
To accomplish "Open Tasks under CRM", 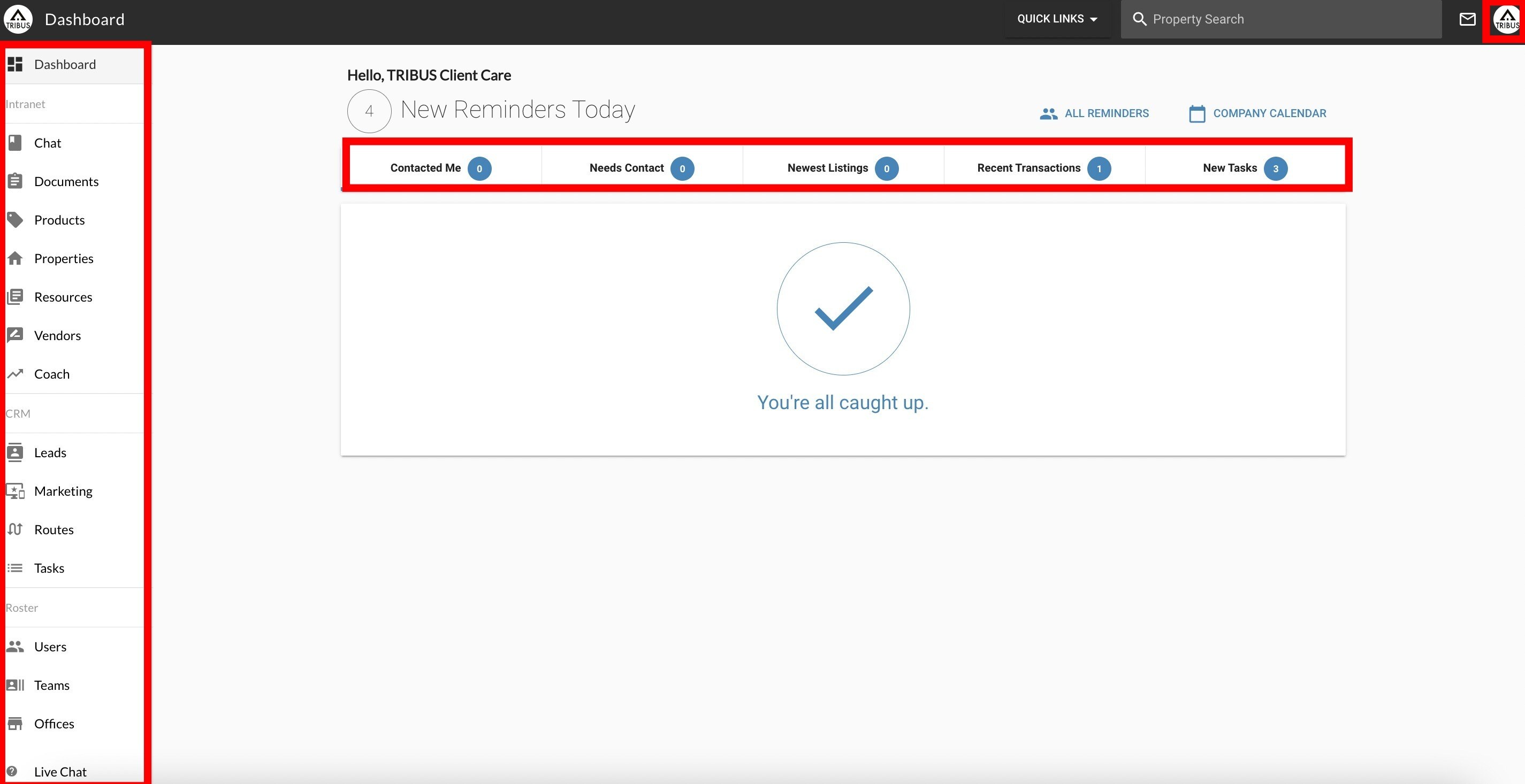I will [x=74, y=568].
